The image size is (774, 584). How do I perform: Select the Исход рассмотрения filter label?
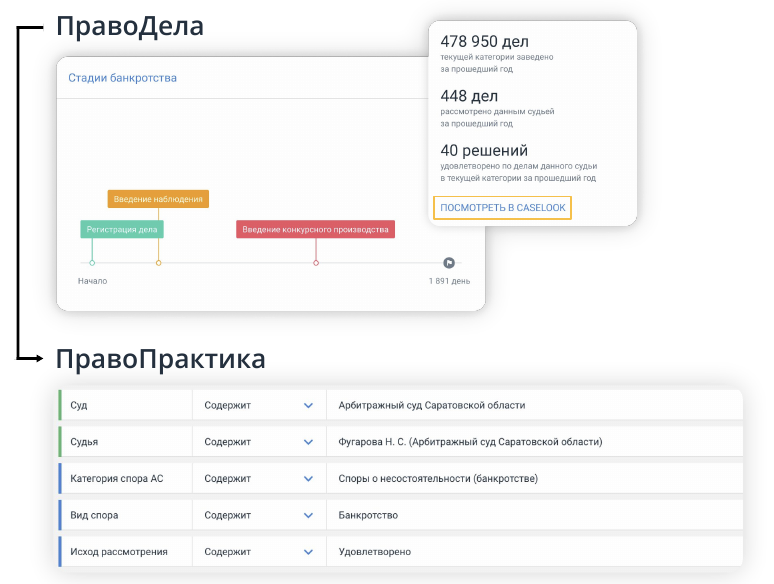coord(118,551)
